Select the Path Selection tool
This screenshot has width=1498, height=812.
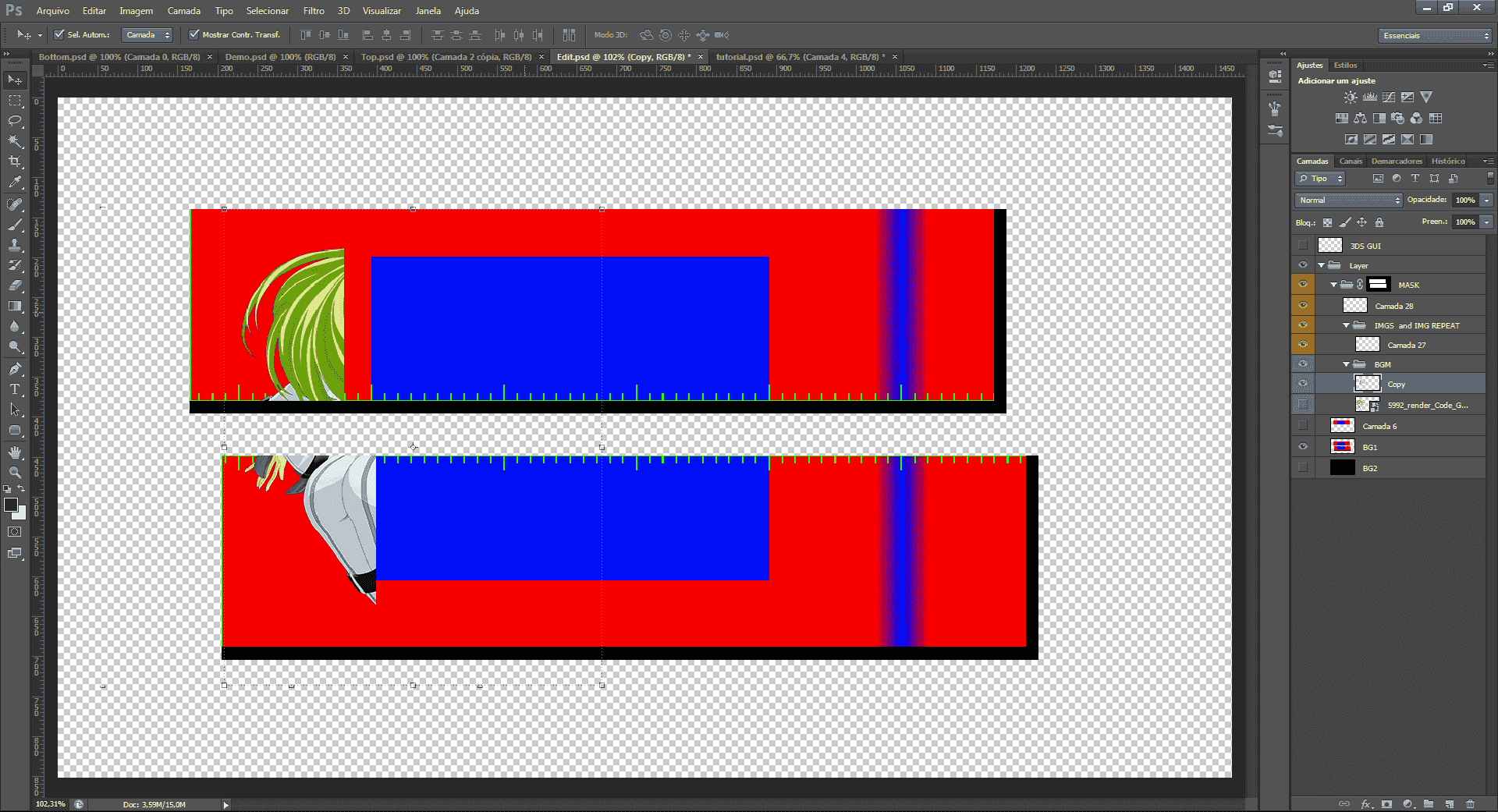click(15, 410)
